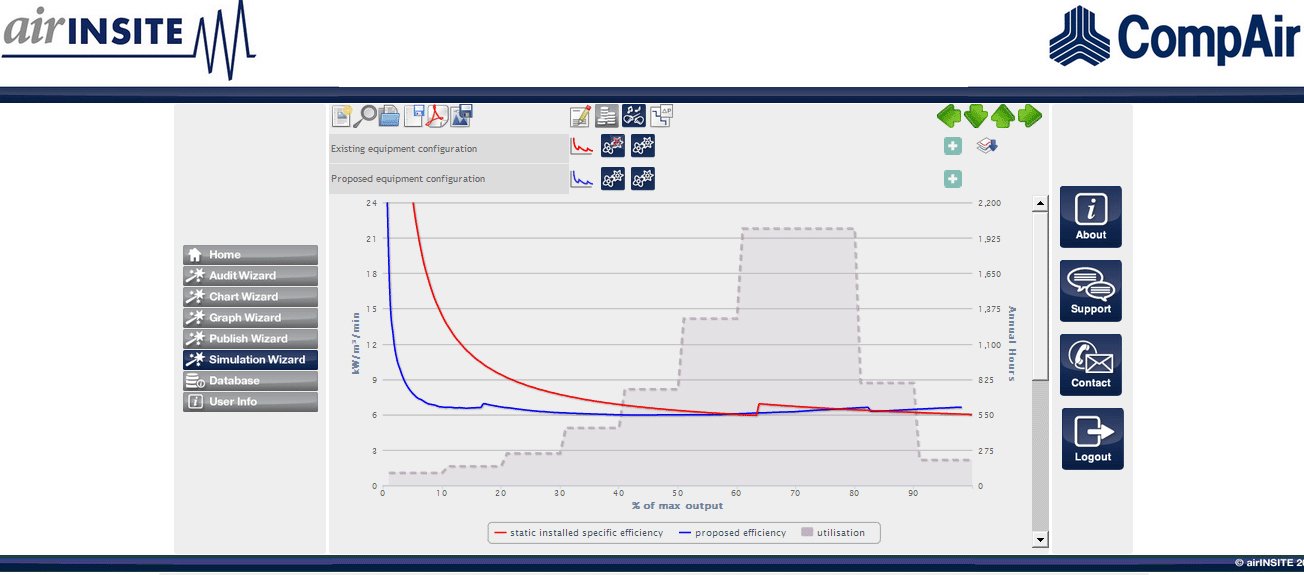Toggle the utilisation legend entry
The width and height of the screenshot is (1304, 575).
coord(833,533)
